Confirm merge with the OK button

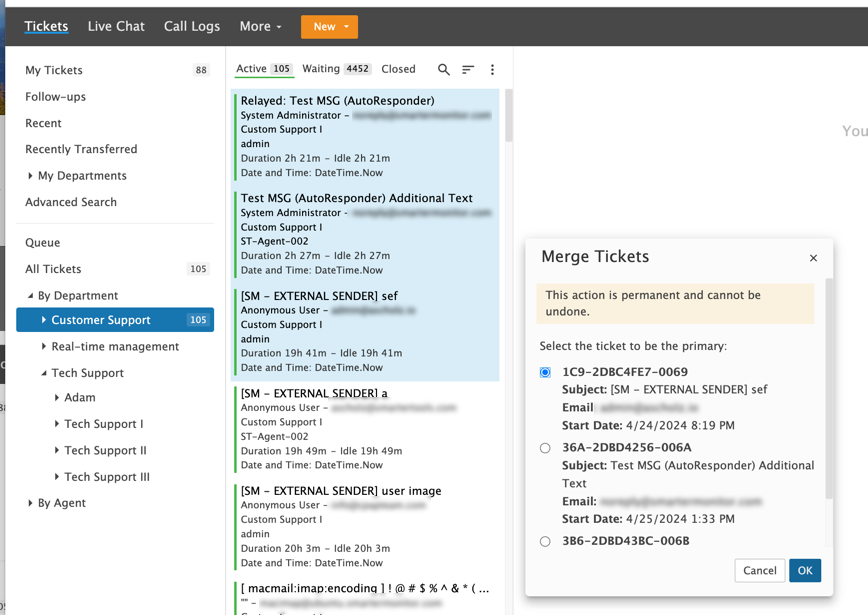804,570
